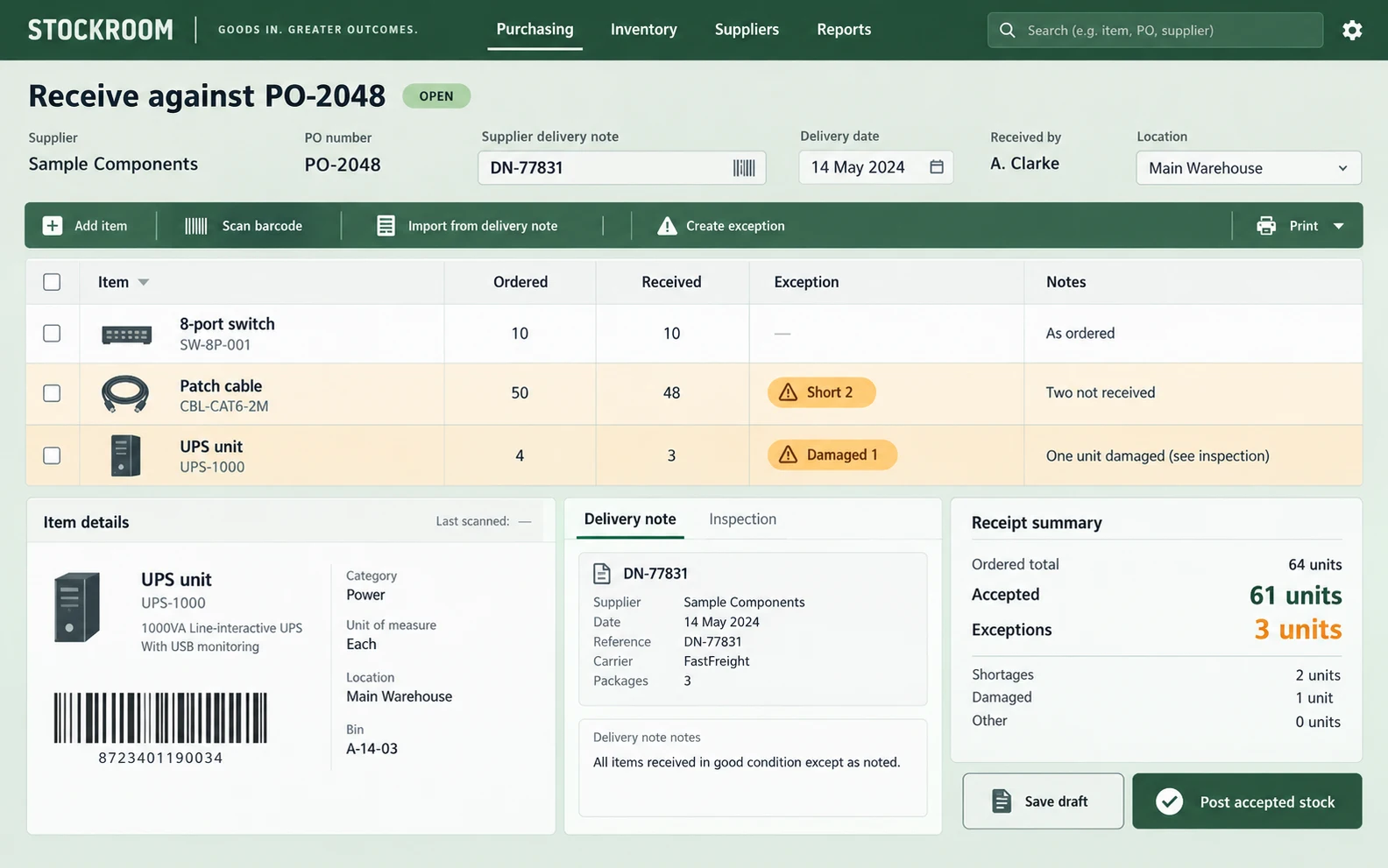Check the Patch cable row checkbox

click(52, 392)
